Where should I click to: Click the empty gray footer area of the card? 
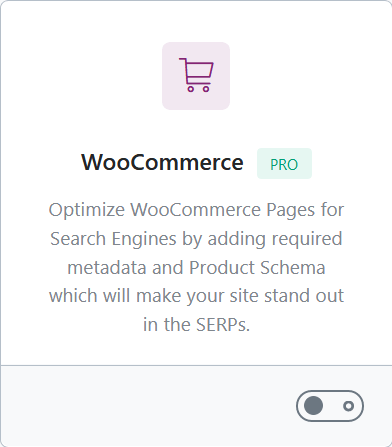[x=147, y=406]
